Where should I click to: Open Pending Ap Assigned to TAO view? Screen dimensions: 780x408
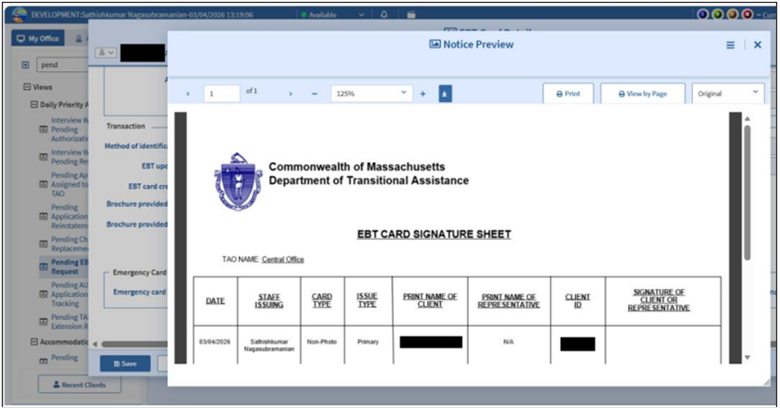pyautogui.click(x=70, y=184)
